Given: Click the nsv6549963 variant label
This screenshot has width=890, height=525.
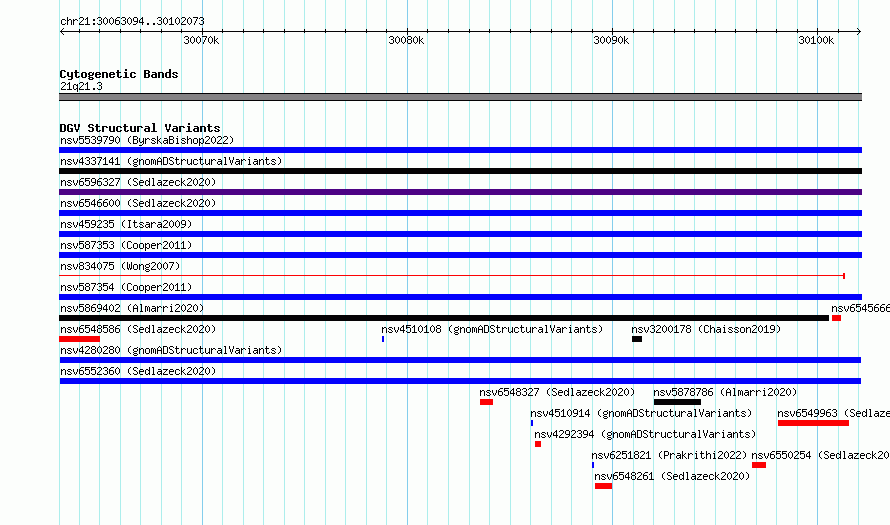Looking at the screenshot, I should click(833, 413).
